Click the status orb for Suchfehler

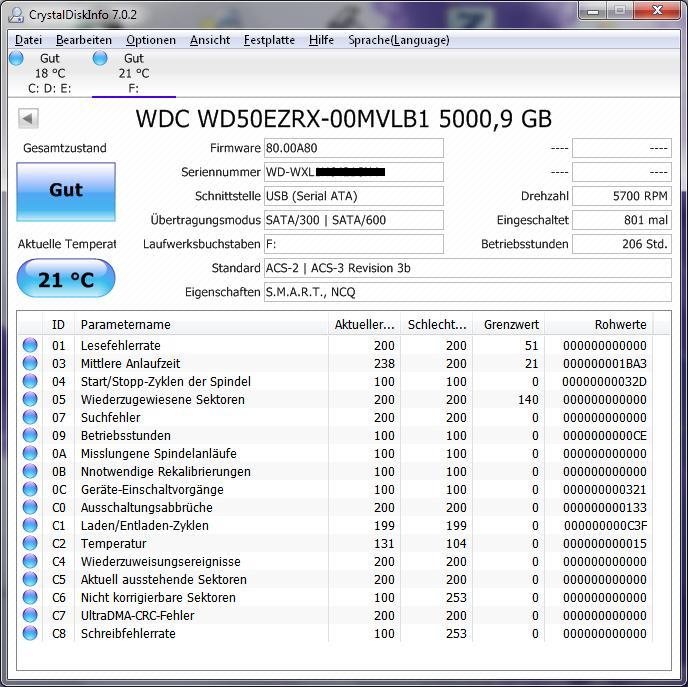tap(30, 417)
